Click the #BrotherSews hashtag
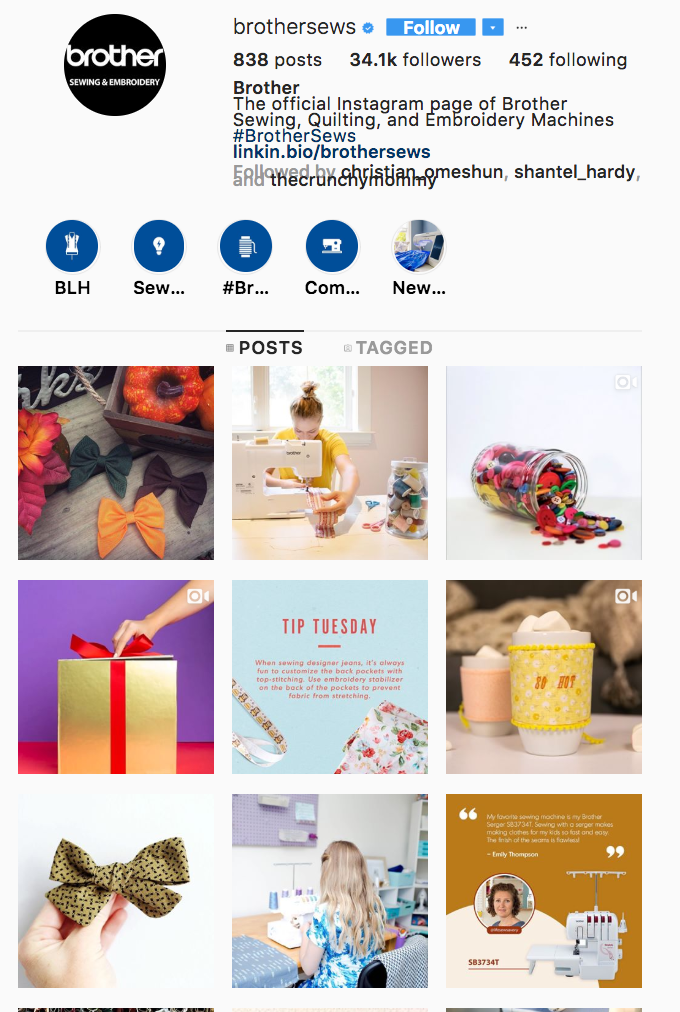 coord(294,136)
